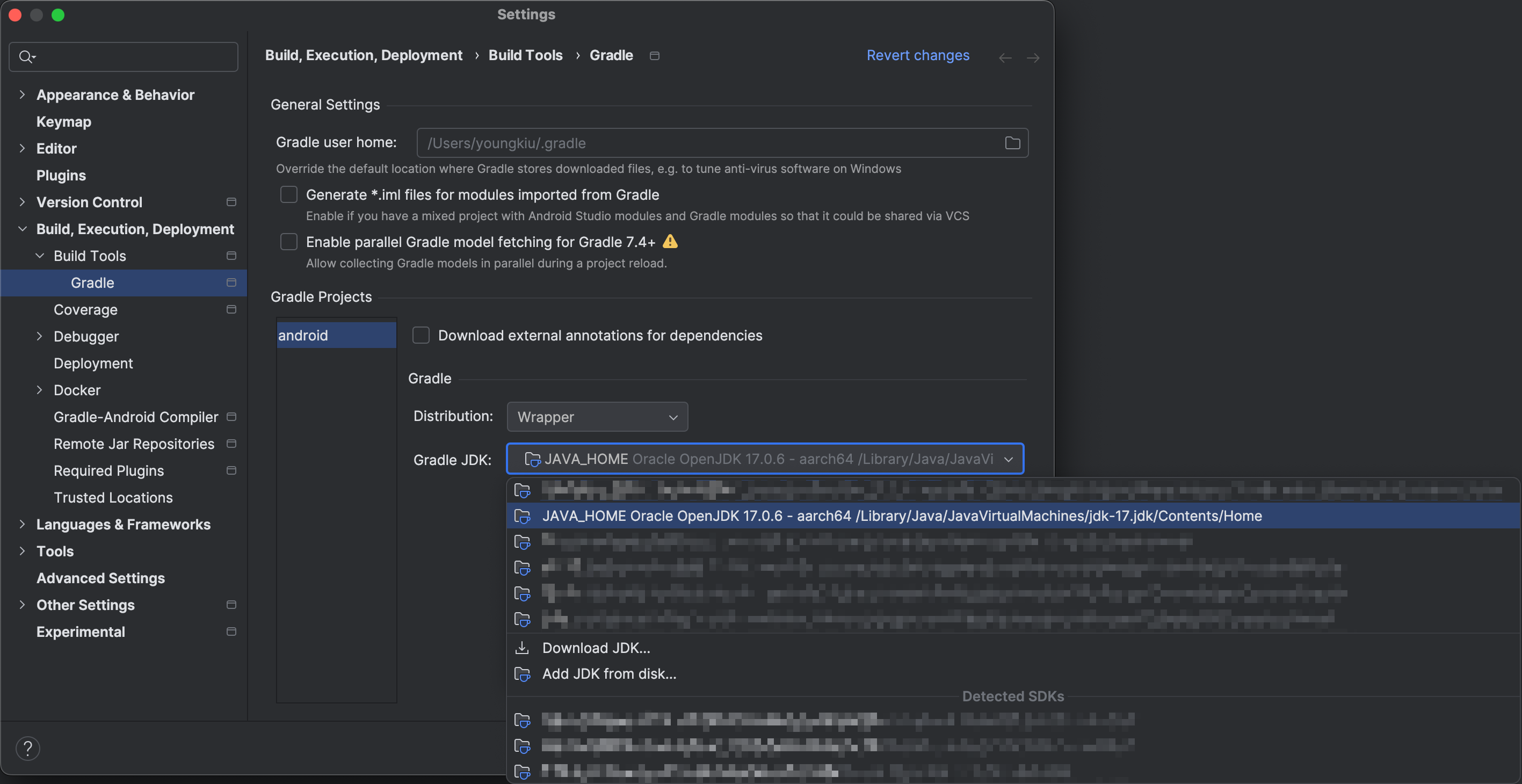Screen dimensions: 1522x784
Task: Expand the Appearance & Behavior section
Action: click(23, 95)
